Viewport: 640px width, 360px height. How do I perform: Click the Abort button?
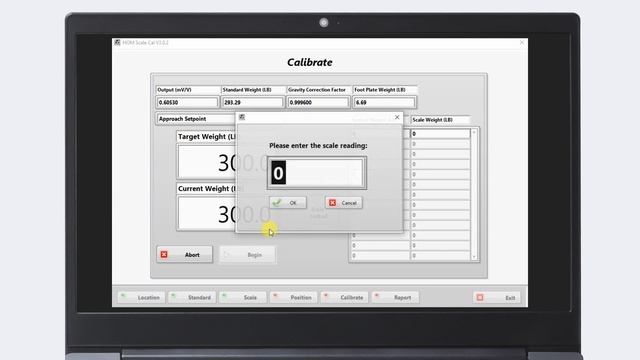pos(184,255)
